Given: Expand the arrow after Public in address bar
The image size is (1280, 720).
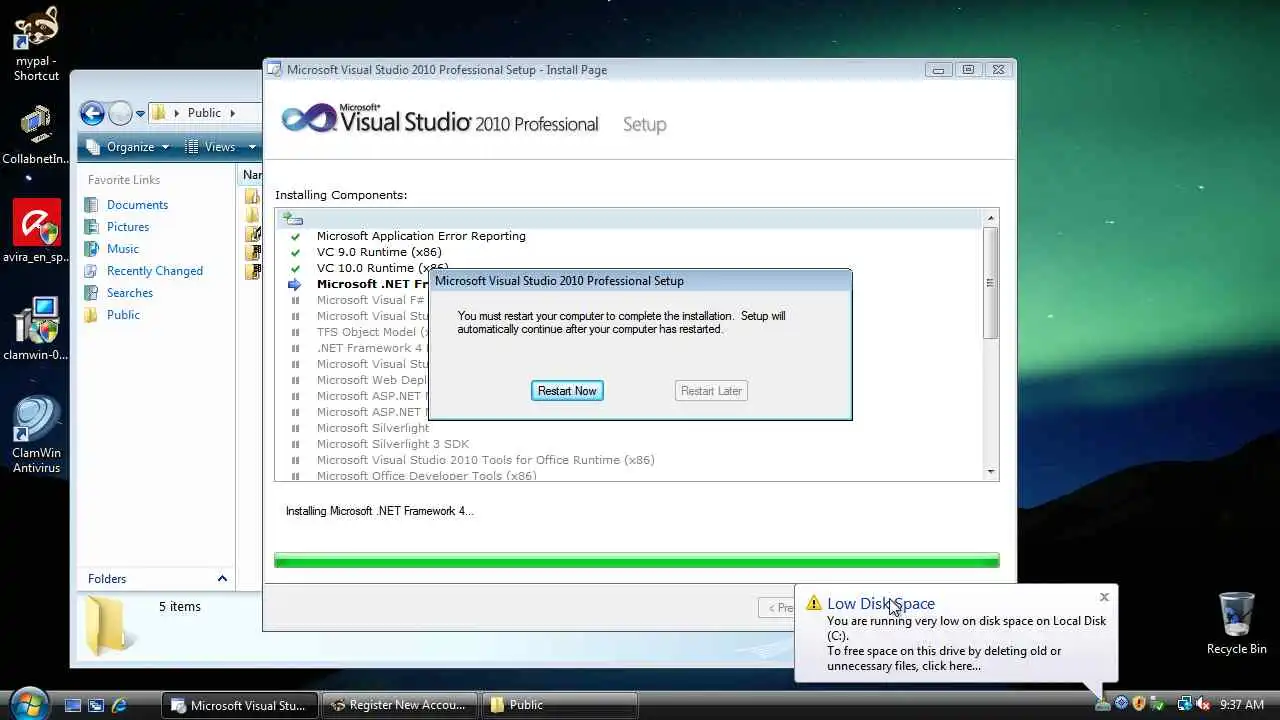Looking at the screenshot, I should click(232, 113).
